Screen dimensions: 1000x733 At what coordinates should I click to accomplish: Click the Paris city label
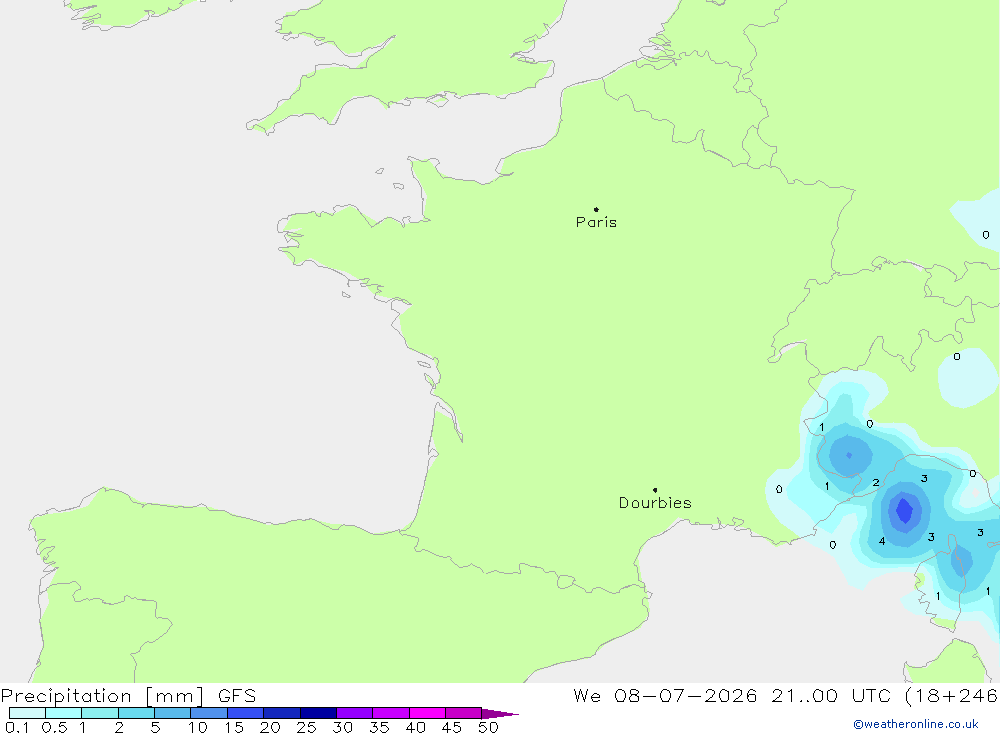point(596,222)
